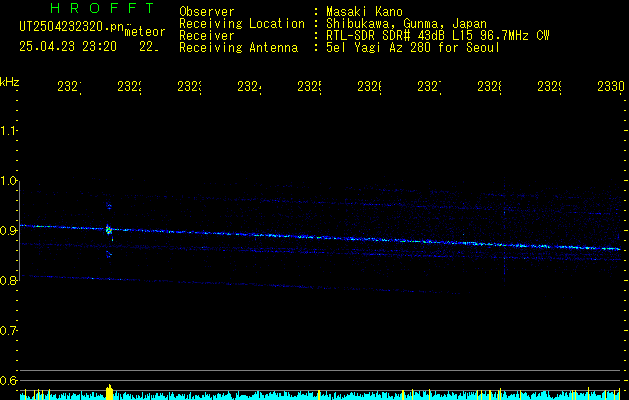Click the 1.1 frequency axis label

9,130
